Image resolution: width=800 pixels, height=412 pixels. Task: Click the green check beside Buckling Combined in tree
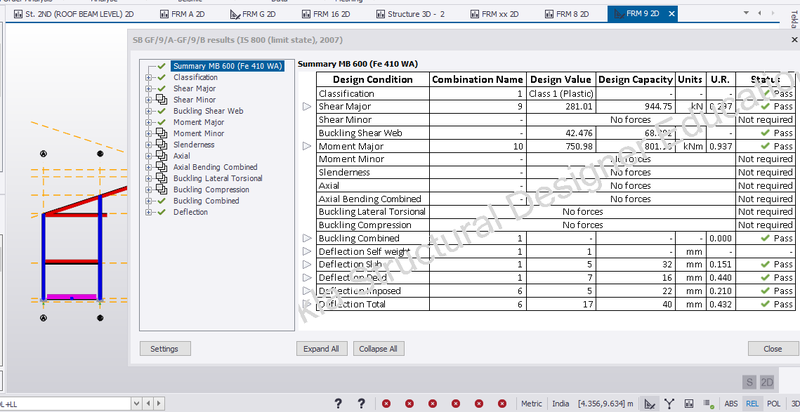point(162,201)
